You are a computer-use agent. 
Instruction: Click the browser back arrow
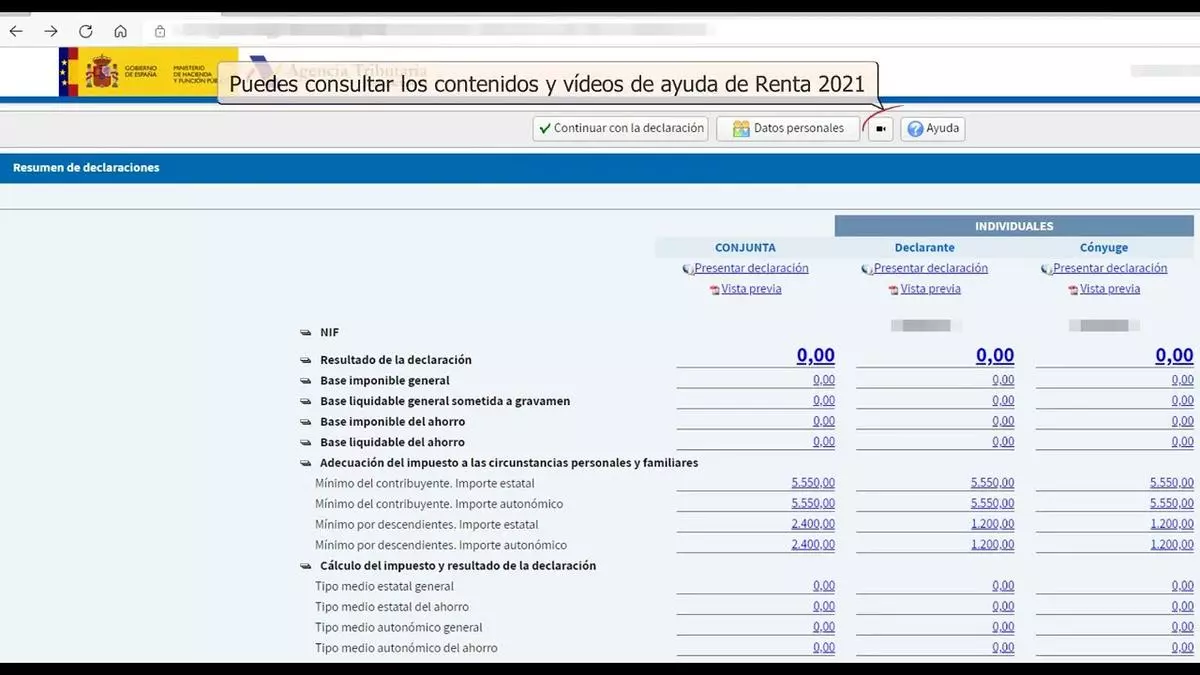click(17, 31)
